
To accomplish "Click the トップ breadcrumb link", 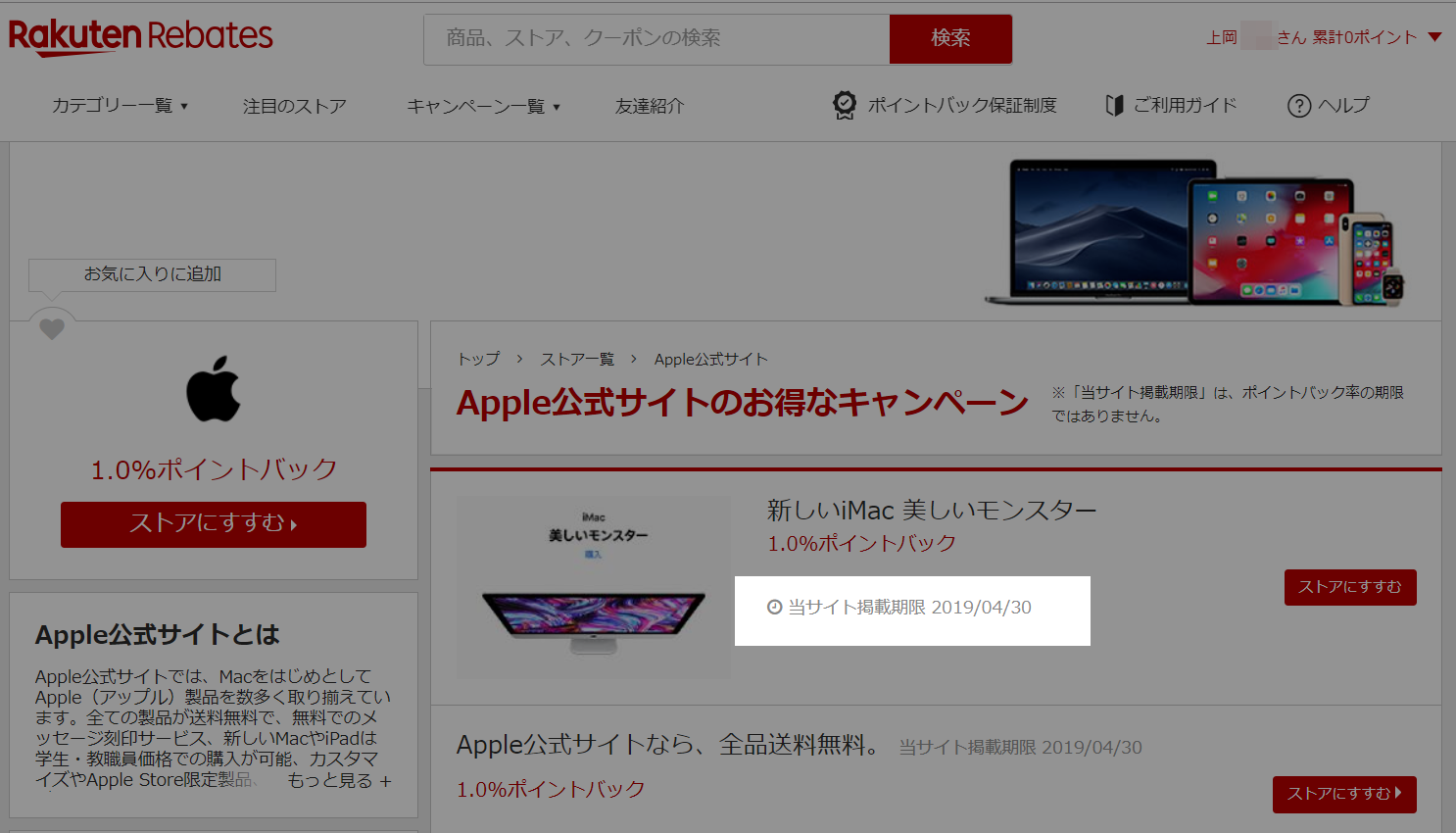I will pyautogui.click(x=478, y=359).
